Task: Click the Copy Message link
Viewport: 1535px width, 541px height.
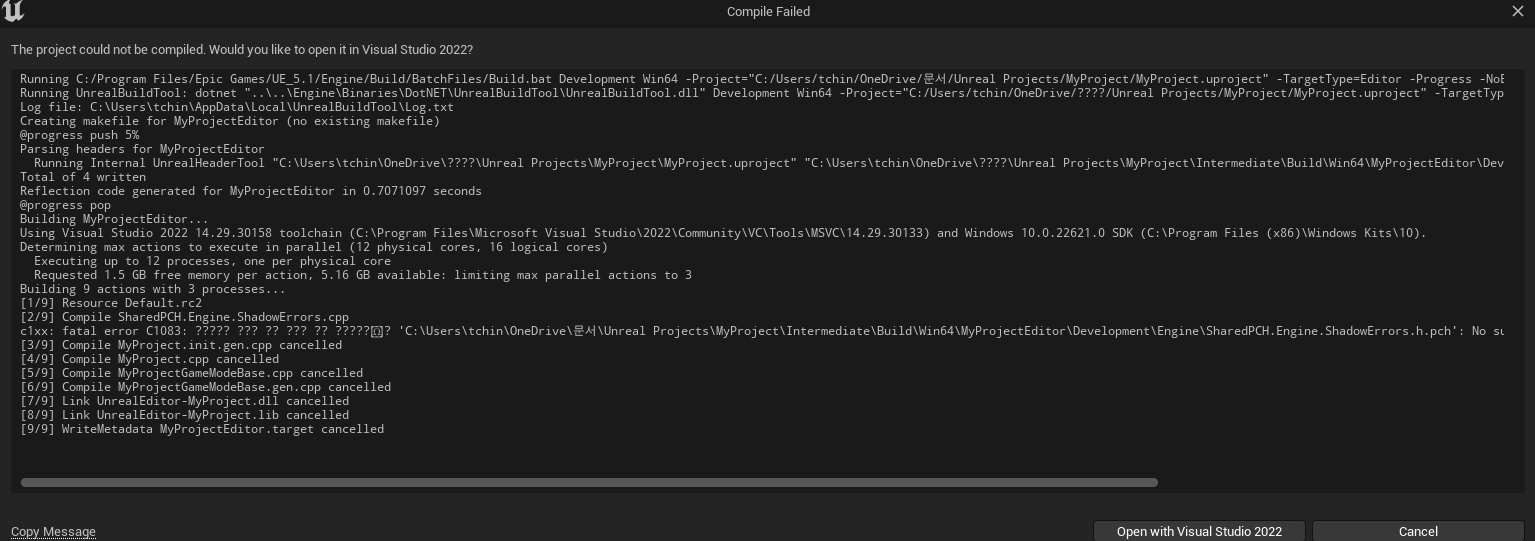Action: (x=53, y=532)
